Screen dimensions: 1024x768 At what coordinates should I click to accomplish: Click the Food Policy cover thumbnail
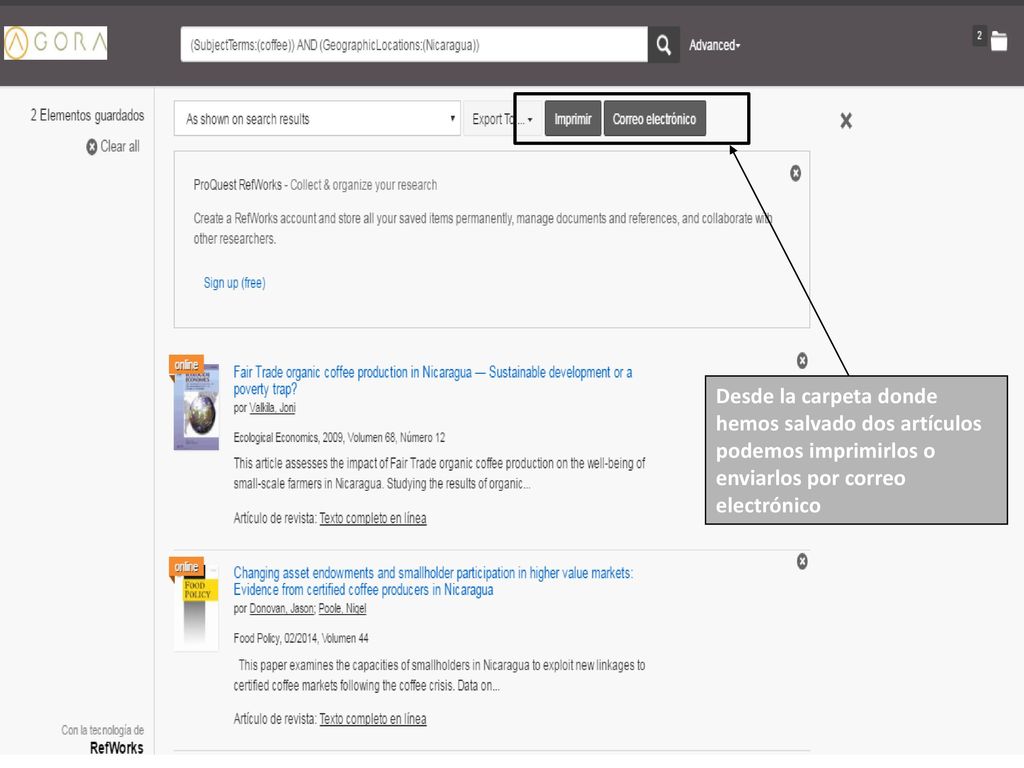(x=196, y=610)
